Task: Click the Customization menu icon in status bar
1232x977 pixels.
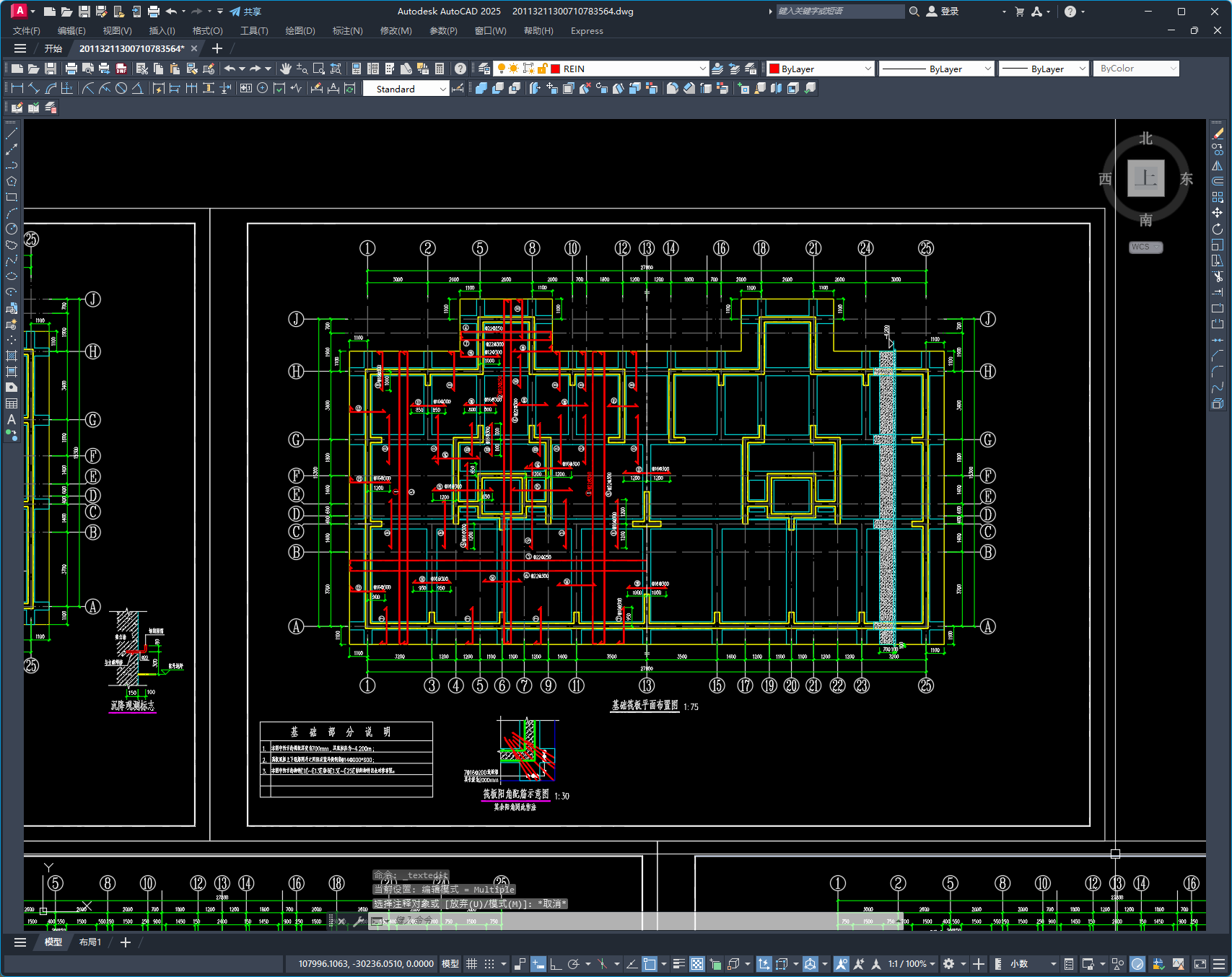Action: pyautogui.click(x=1219, y=964)
